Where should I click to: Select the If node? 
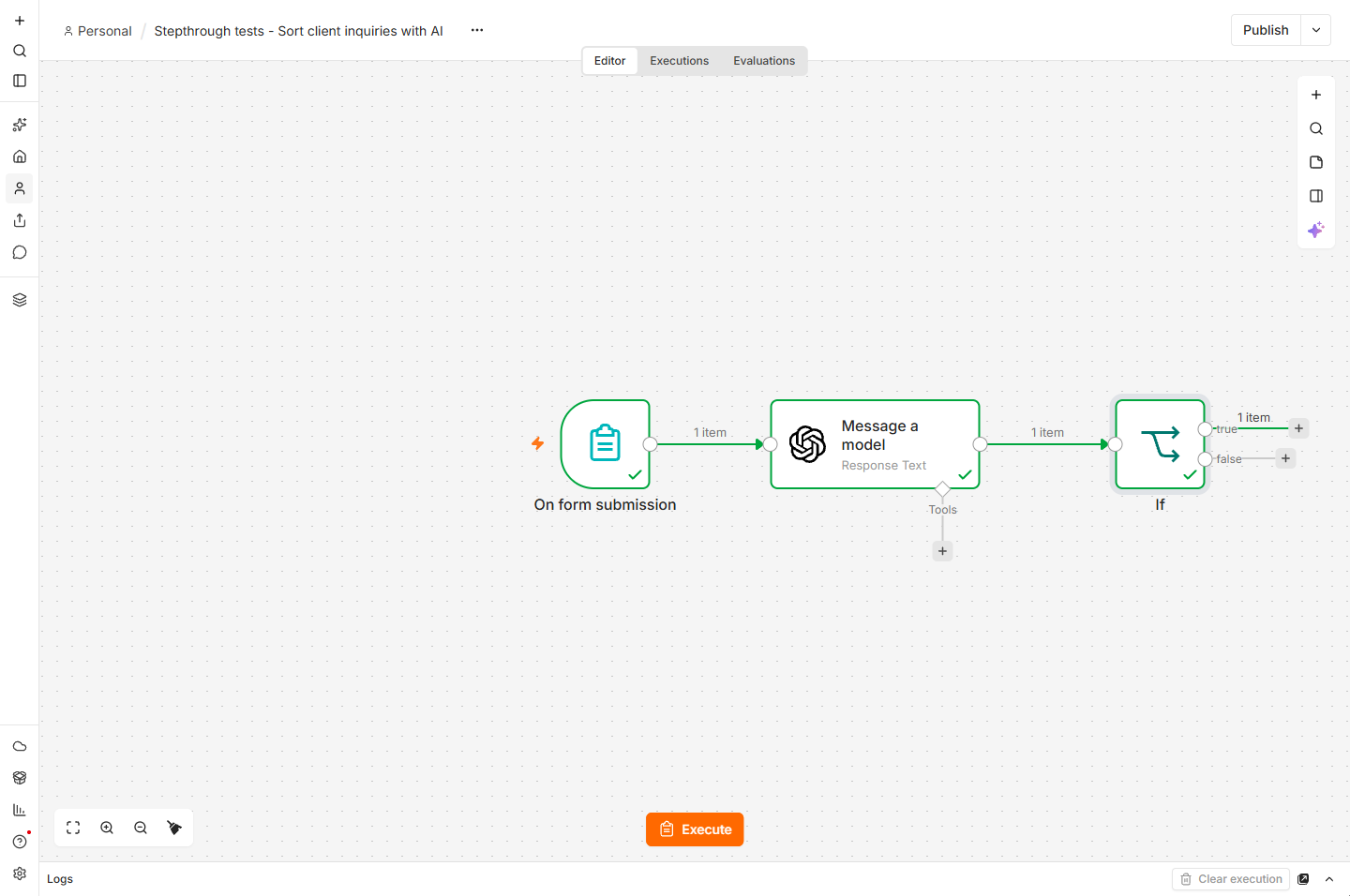coord(1160,444)
